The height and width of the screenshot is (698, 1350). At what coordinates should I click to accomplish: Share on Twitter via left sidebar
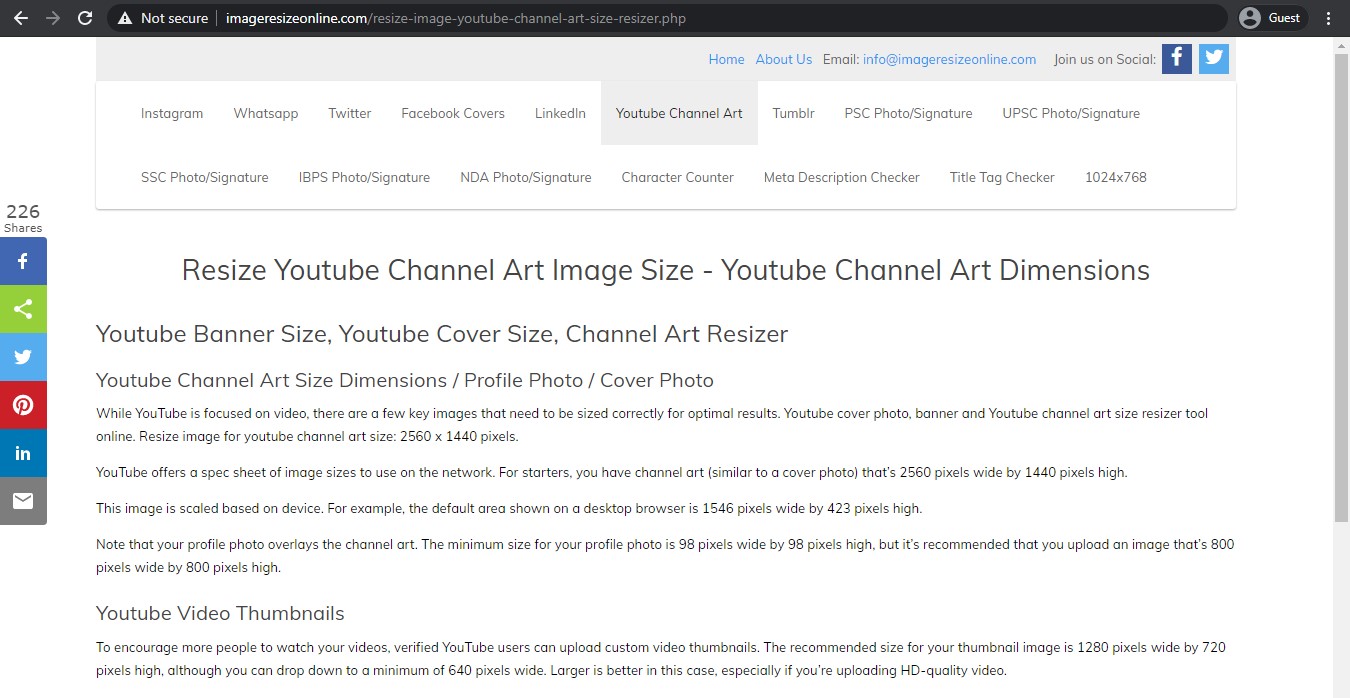coord(23,357)
